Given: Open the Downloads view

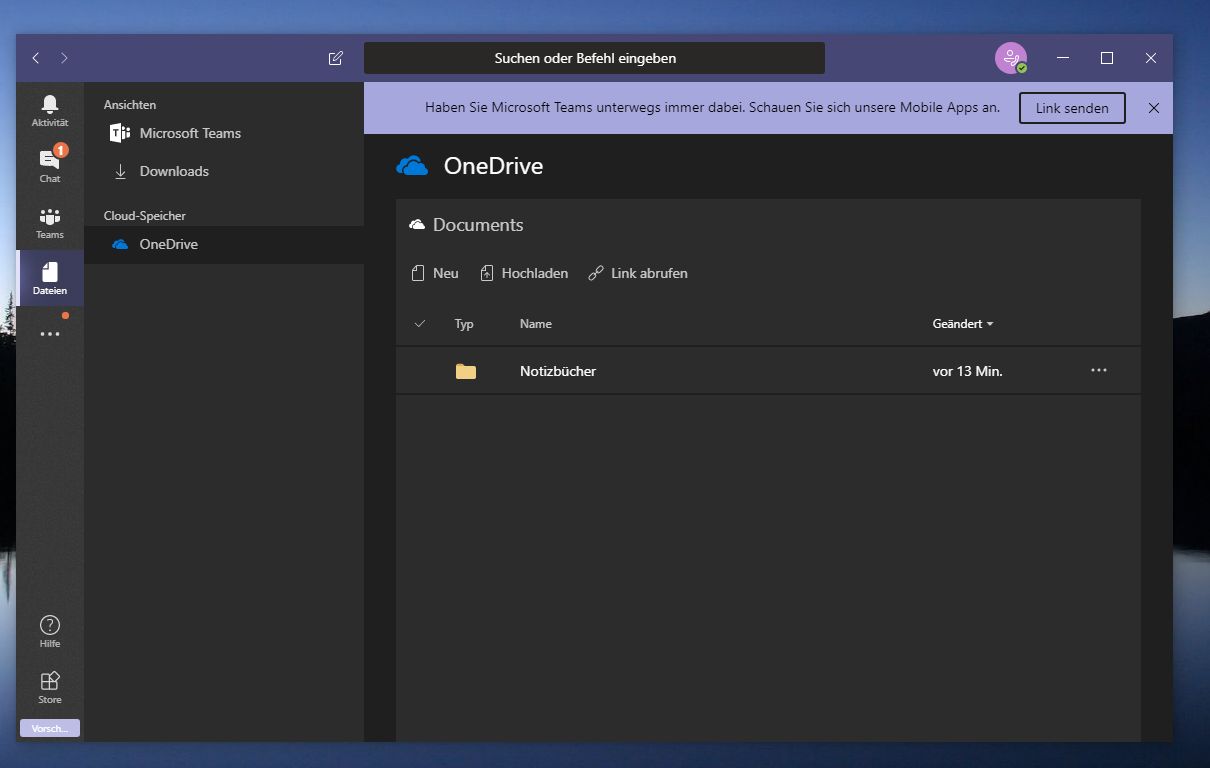Looking at the screenshot, I should (x=224, y=171).
